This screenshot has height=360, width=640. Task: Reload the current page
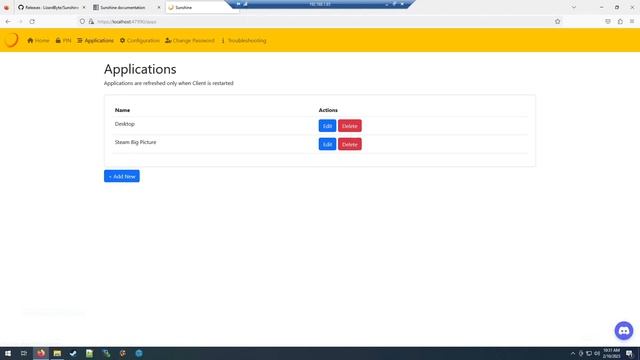point(32,22)
